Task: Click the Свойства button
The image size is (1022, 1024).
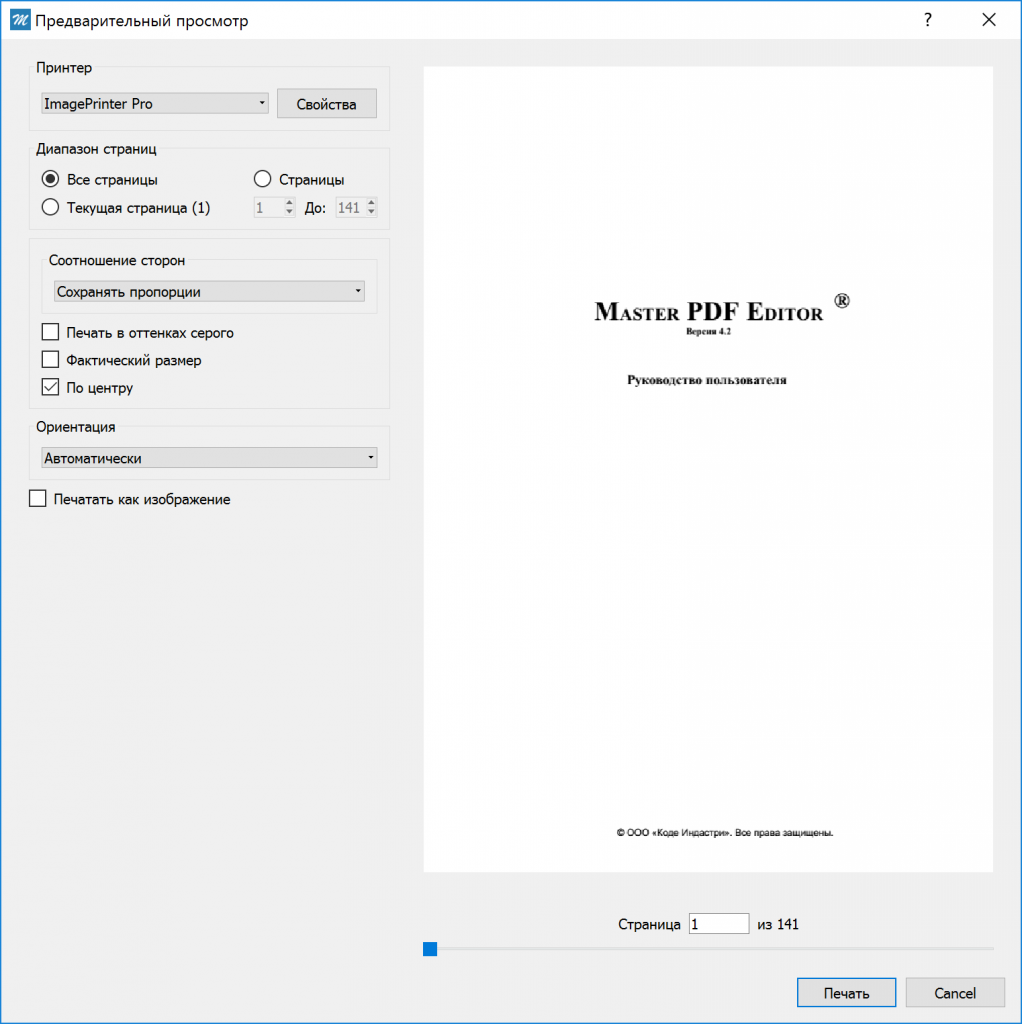Action: [326, 103]
